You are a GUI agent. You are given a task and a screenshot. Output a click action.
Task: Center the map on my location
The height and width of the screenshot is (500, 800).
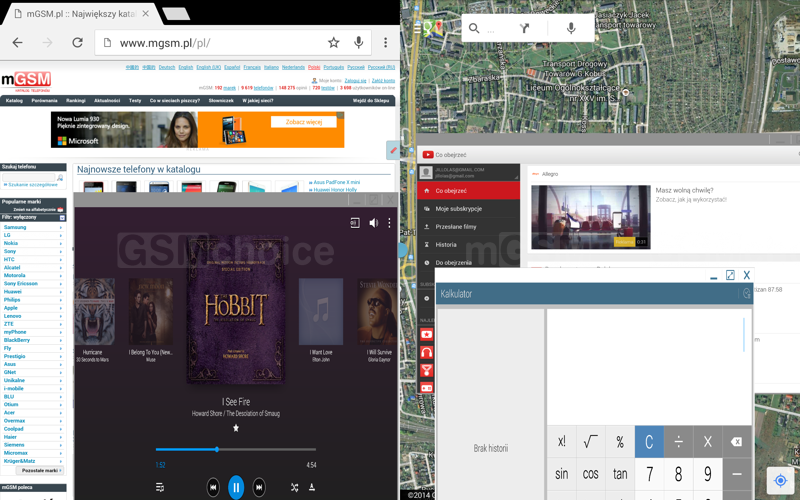click(x=780, y=481)
